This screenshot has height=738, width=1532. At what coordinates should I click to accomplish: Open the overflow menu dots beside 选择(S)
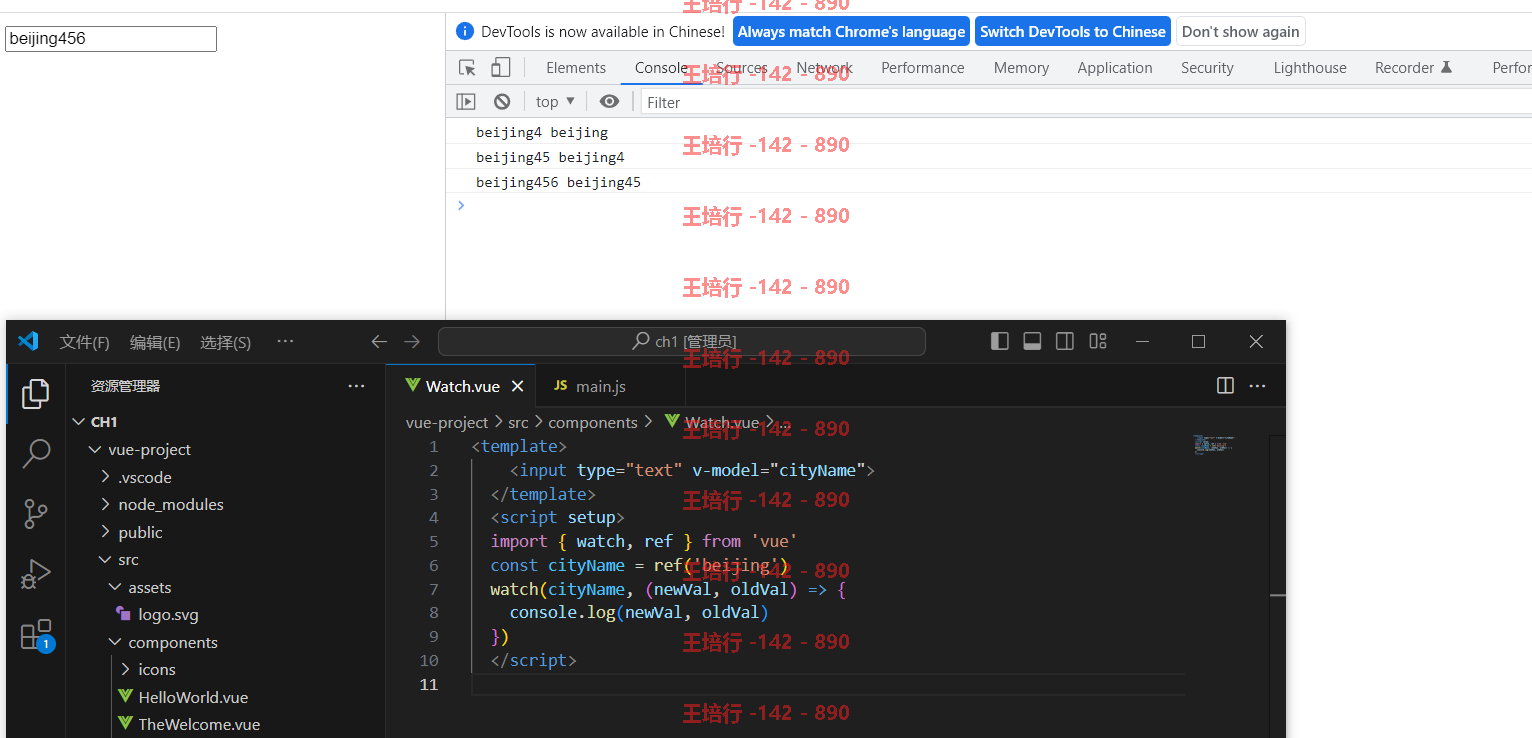285,341
